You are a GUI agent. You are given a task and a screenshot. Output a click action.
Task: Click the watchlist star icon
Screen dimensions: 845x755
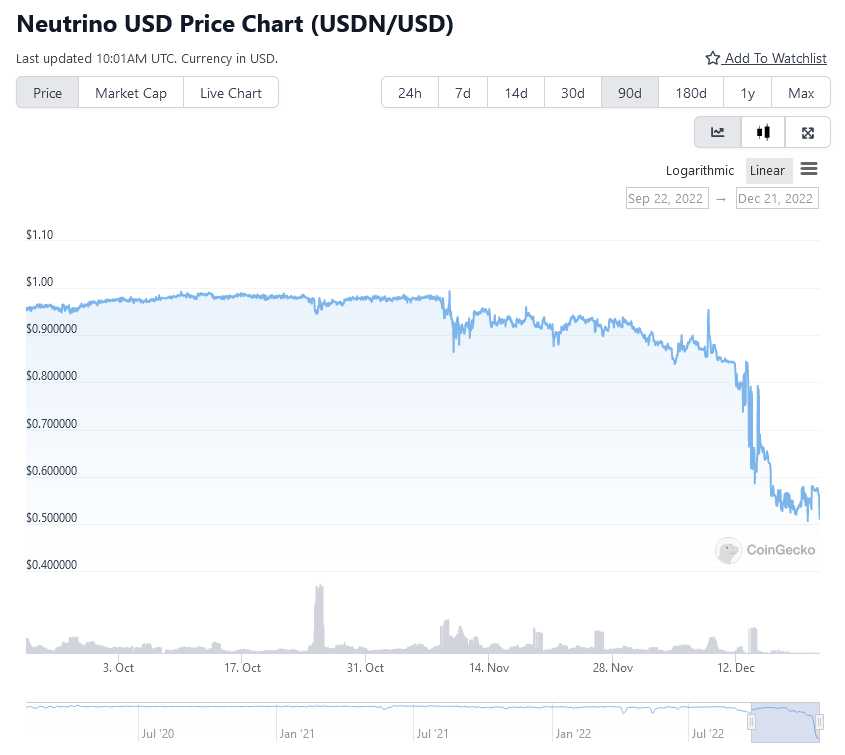click(x=712, y=59)
